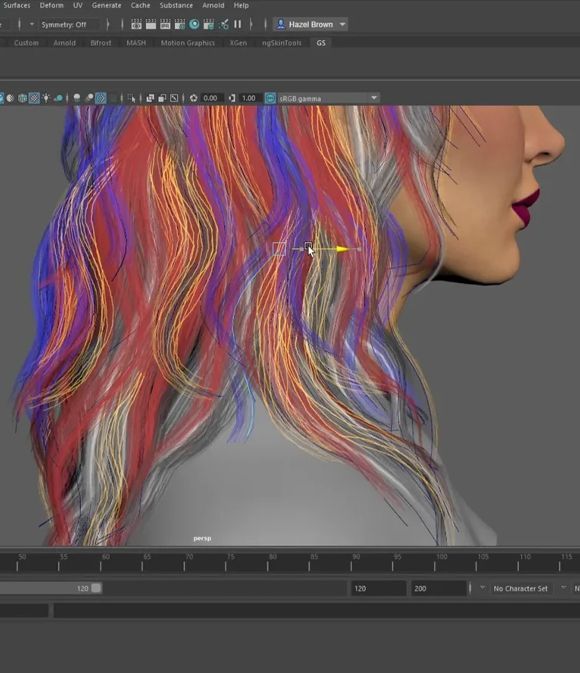Toggle viewport Shadows icon
This screenshot has width=580, height=673.
pos(58,98)
